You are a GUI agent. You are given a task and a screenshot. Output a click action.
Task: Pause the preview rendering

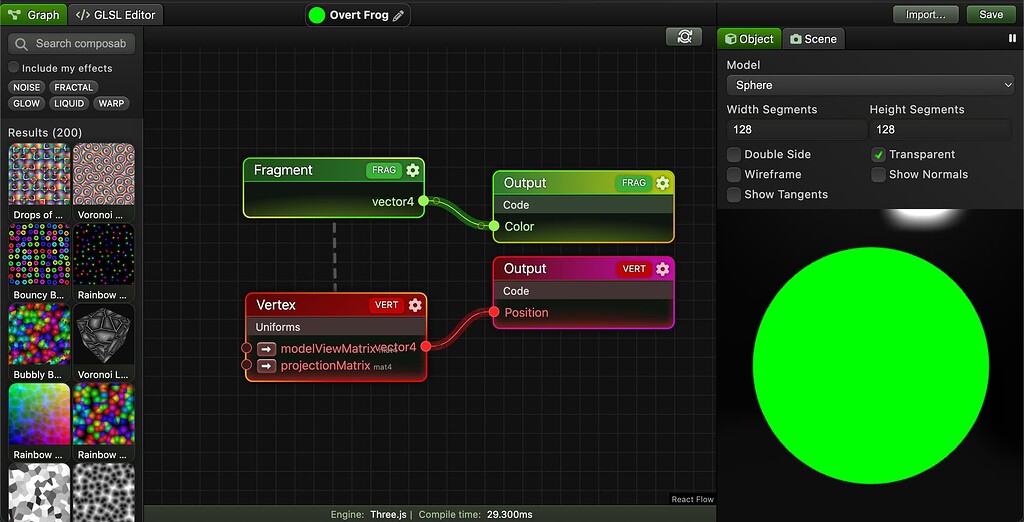click(1013, 39)
